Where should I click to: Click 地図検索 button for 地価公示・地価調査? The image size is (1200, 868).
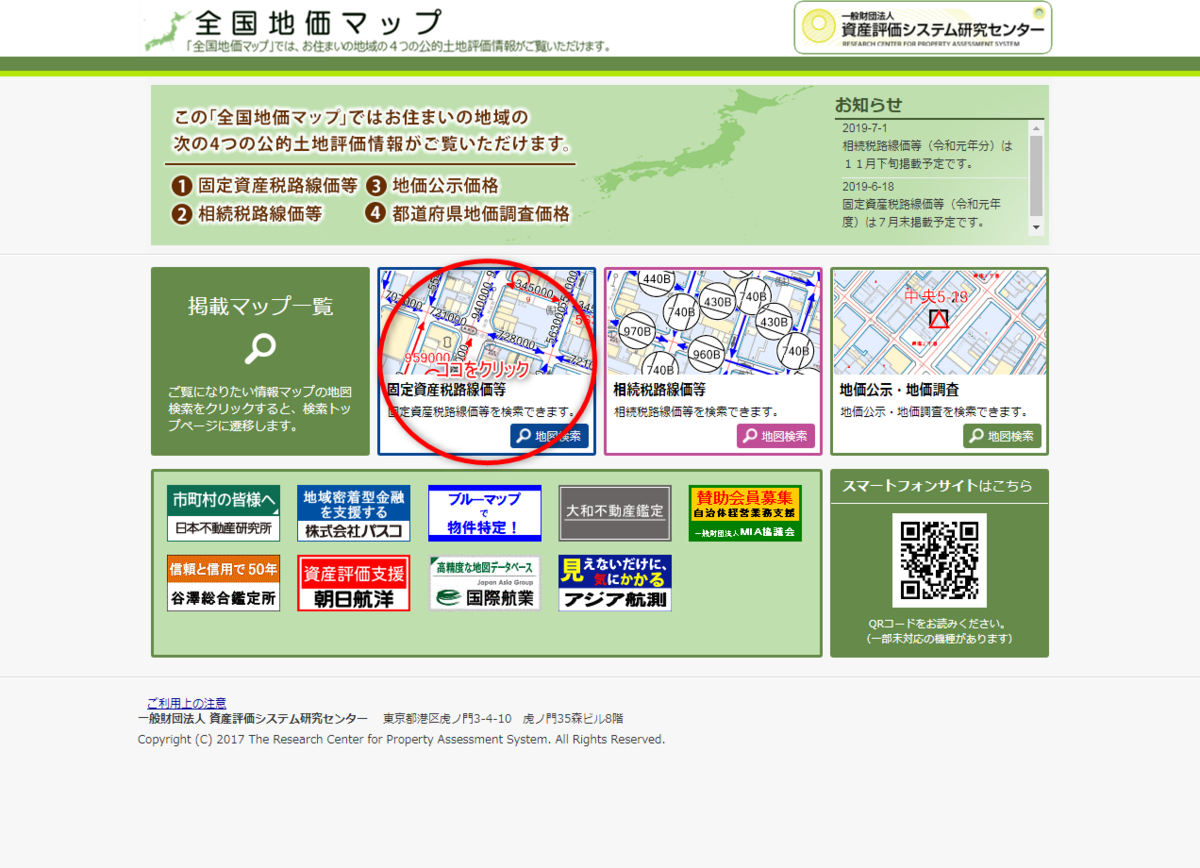pos(1002,436)
